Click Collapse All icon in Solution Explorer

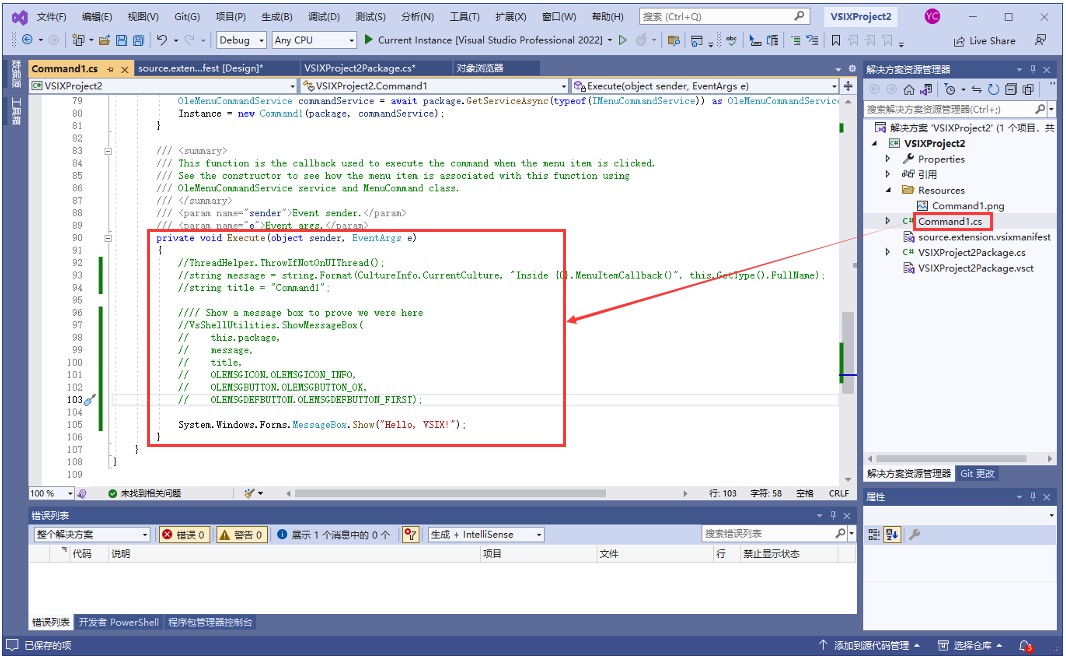pyautogui.click(x=1010, y=89)
